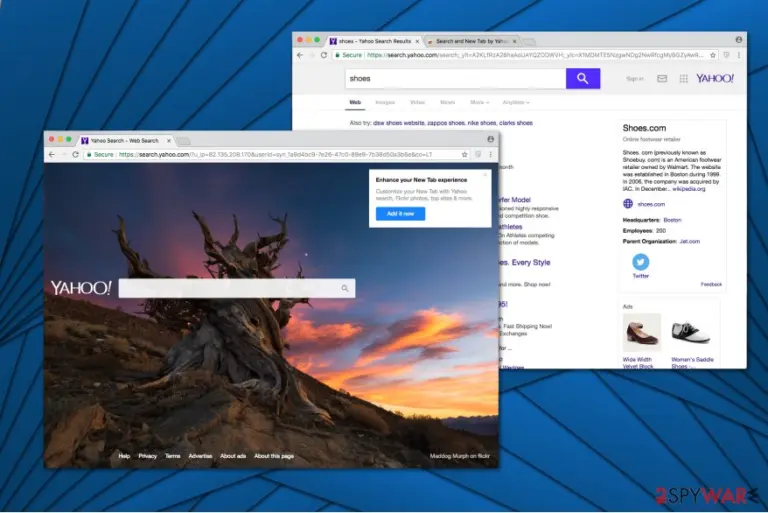Screen dimensions: 768x513
Task: Open the Privacy footer link
Action: (x=147, y=456)
